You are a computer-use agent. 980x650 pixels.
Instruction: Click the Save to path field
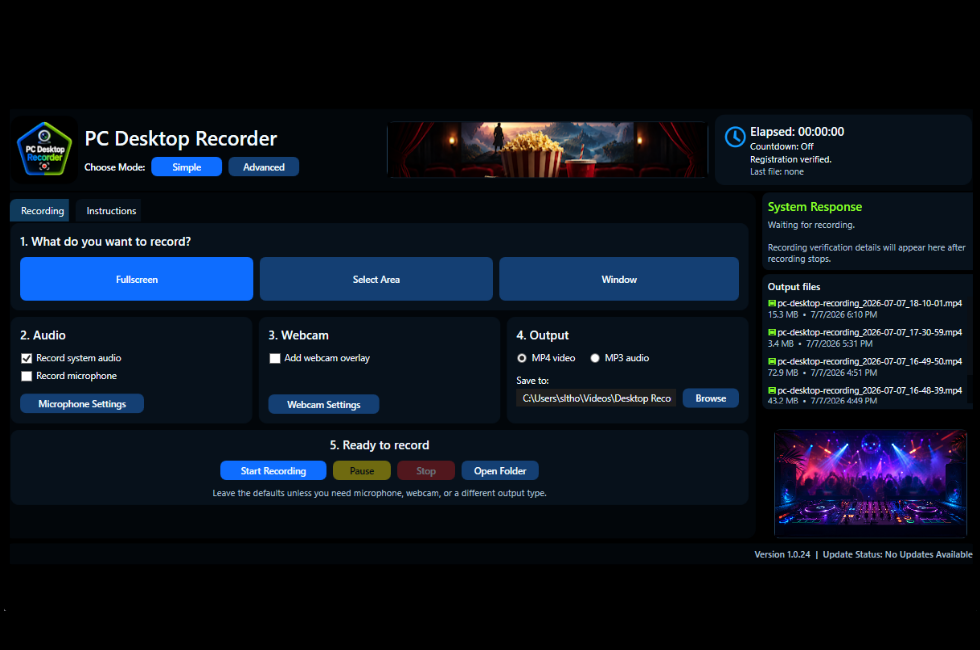596,398
